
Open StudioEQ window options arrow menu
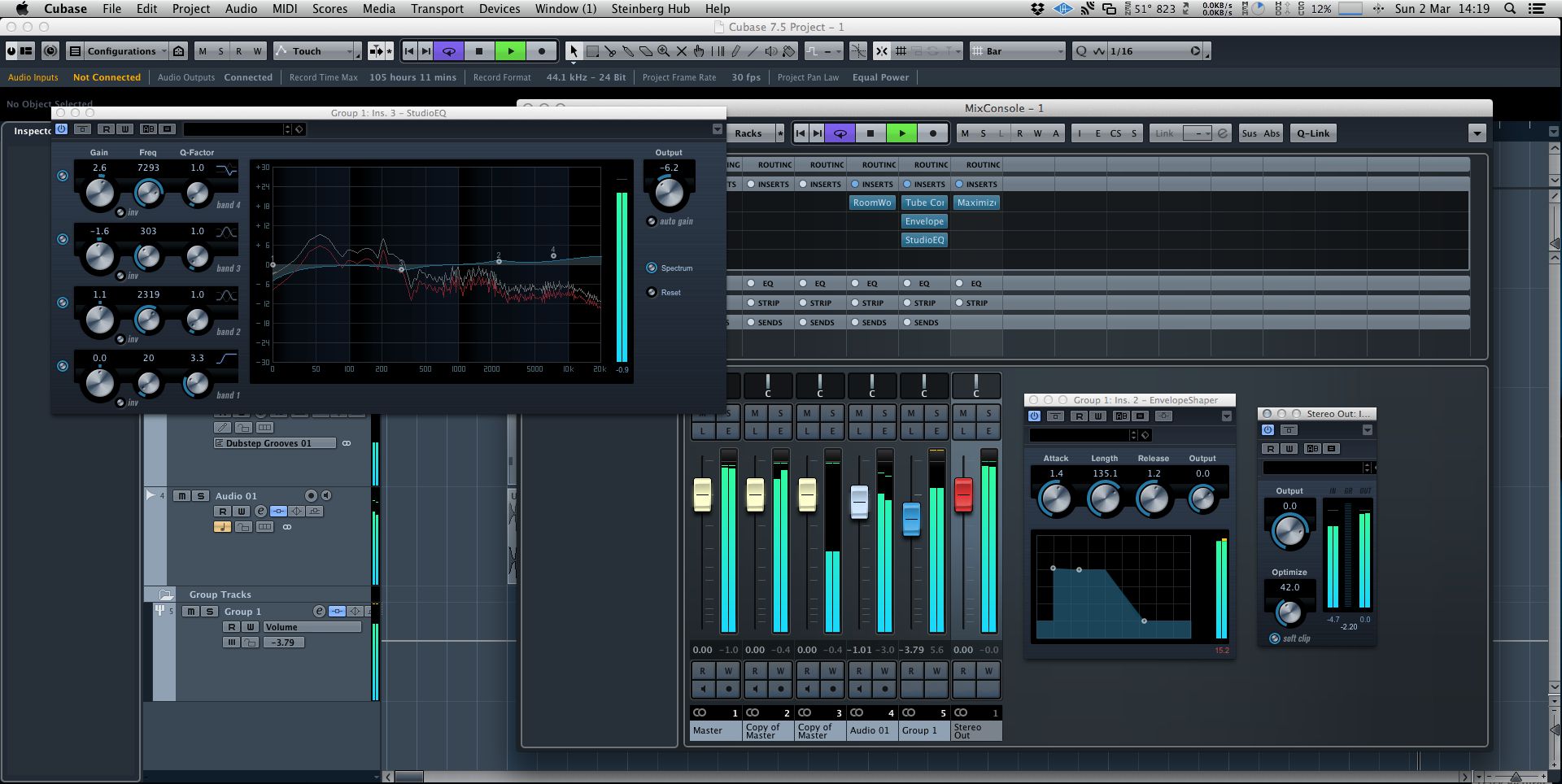coord(717,129)
